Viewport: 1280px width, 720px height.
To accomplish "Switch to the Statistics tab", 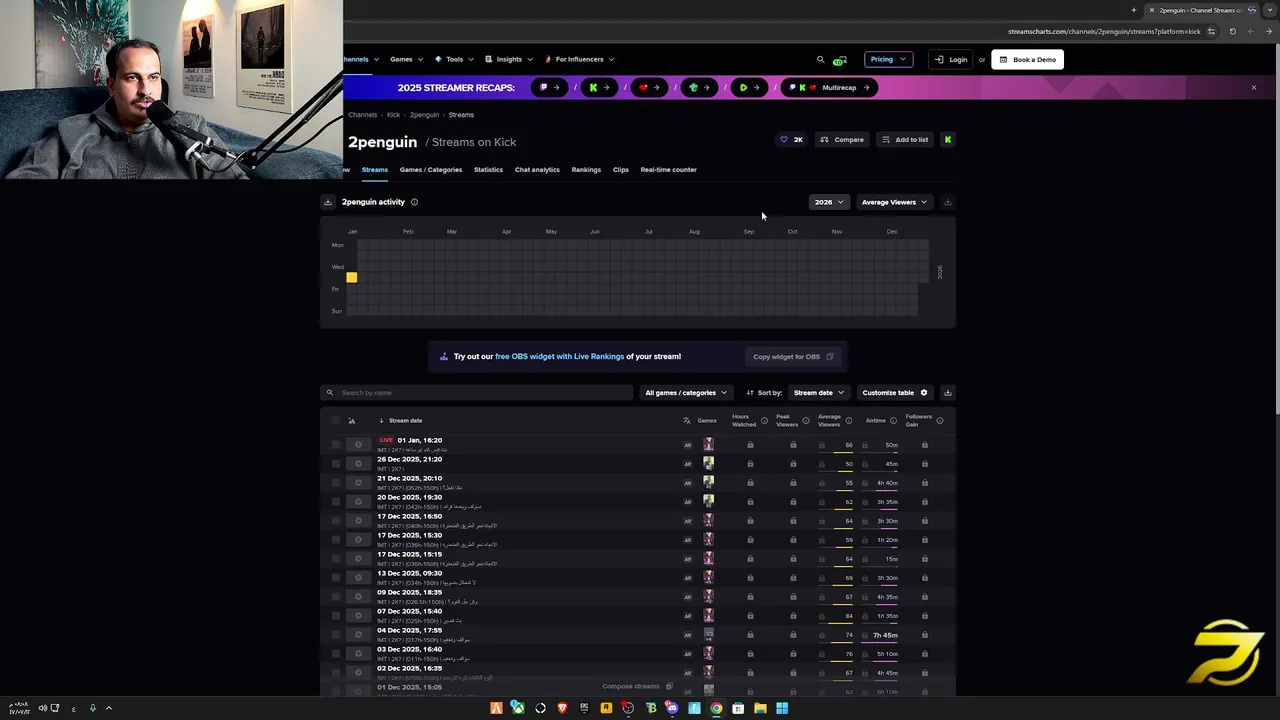I will point(488,170).
